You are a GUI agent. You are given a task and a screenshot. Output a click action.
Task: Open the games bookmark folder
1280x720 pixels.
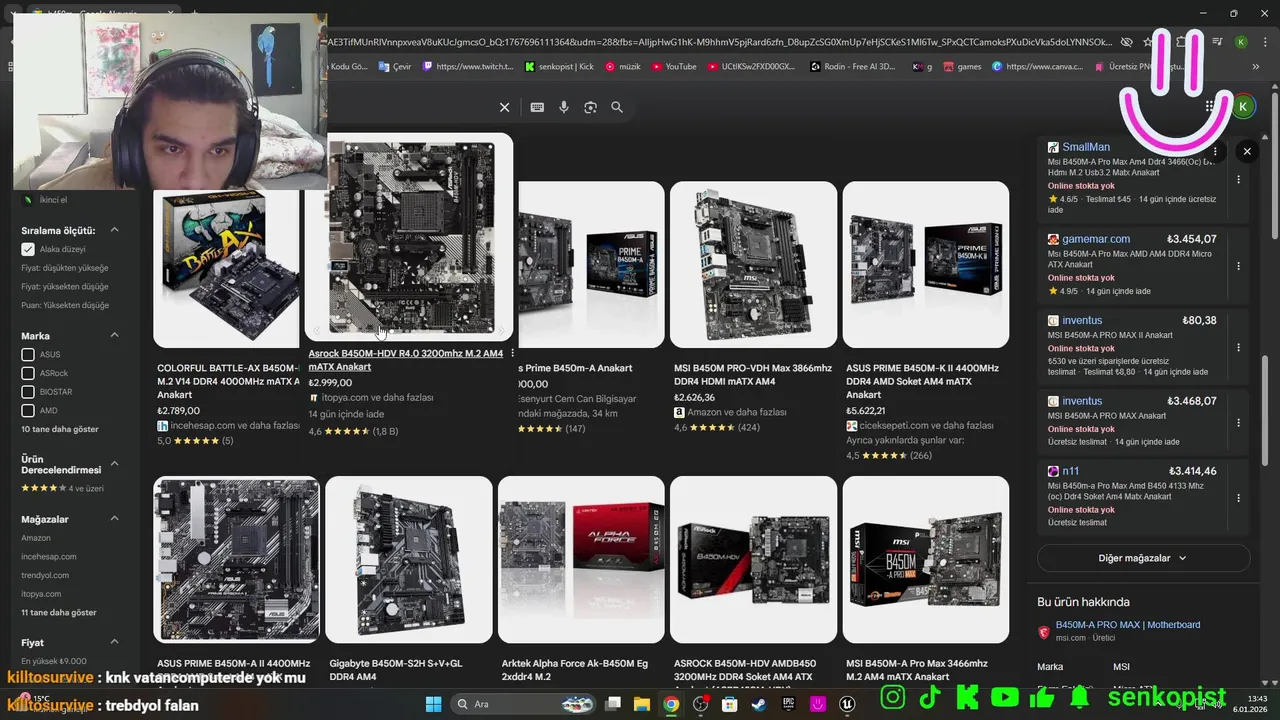tap(961, 67)
